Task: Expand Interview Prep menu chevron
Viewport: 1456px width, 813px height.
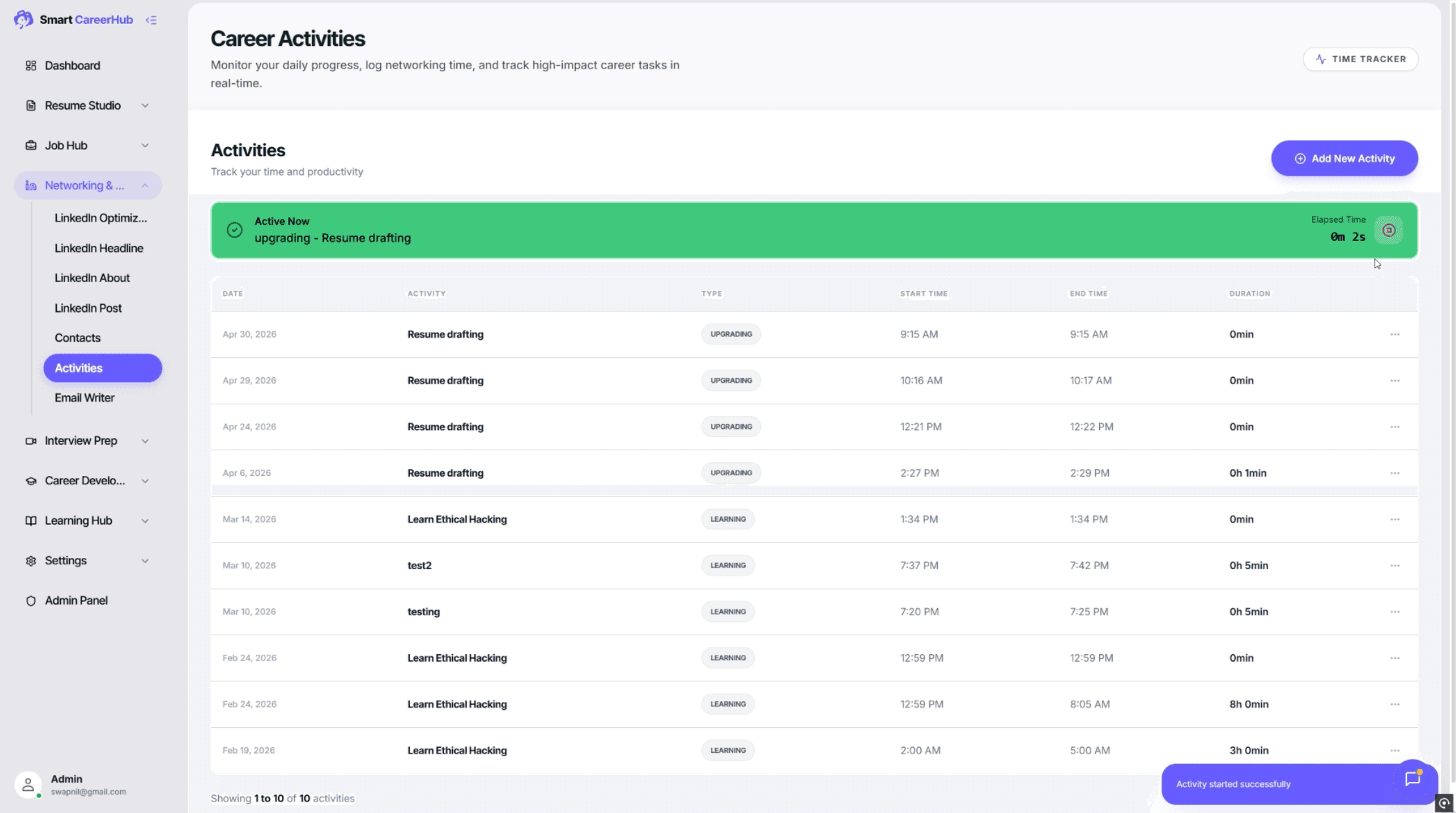Action: [145, 441]
